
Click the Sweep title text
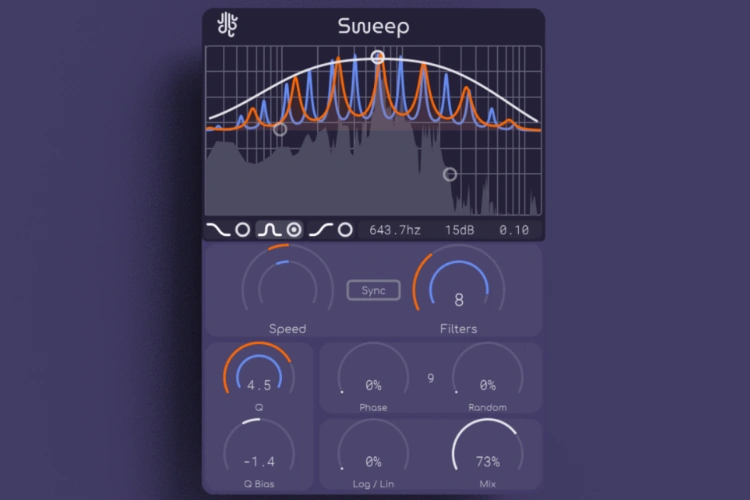[374, 27]
